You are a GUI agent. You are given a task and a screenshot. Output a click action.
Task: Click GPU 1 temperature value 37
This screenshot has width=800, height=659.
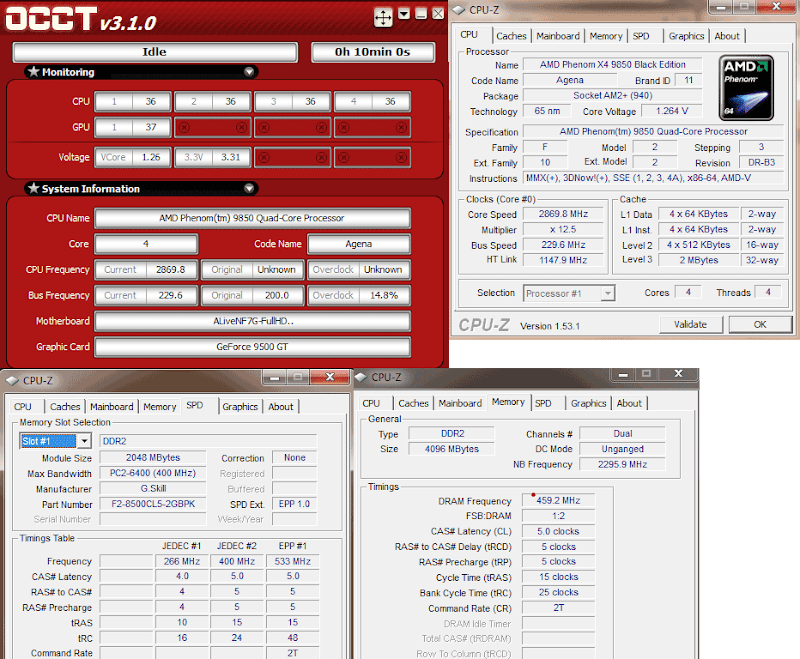[x=151, y=127]
